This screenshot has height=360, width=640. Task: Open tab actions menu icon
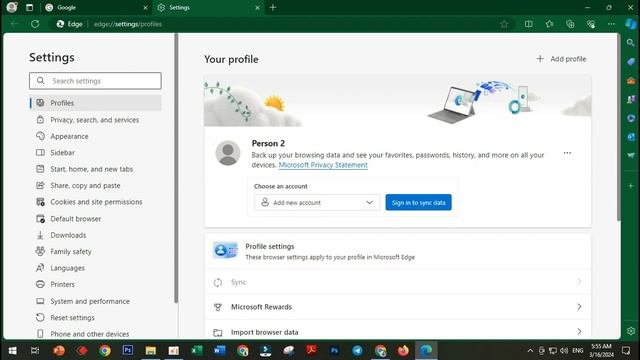point(29,7)
